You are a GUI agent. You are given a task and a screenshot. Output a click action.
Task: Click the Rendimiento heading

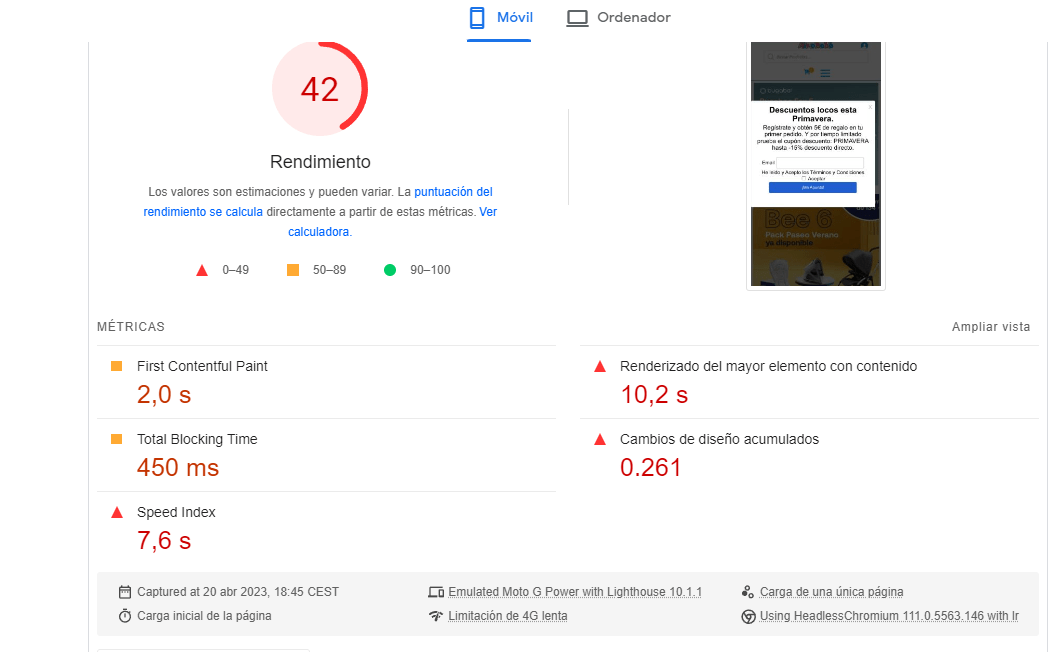[x=320, y=162]
